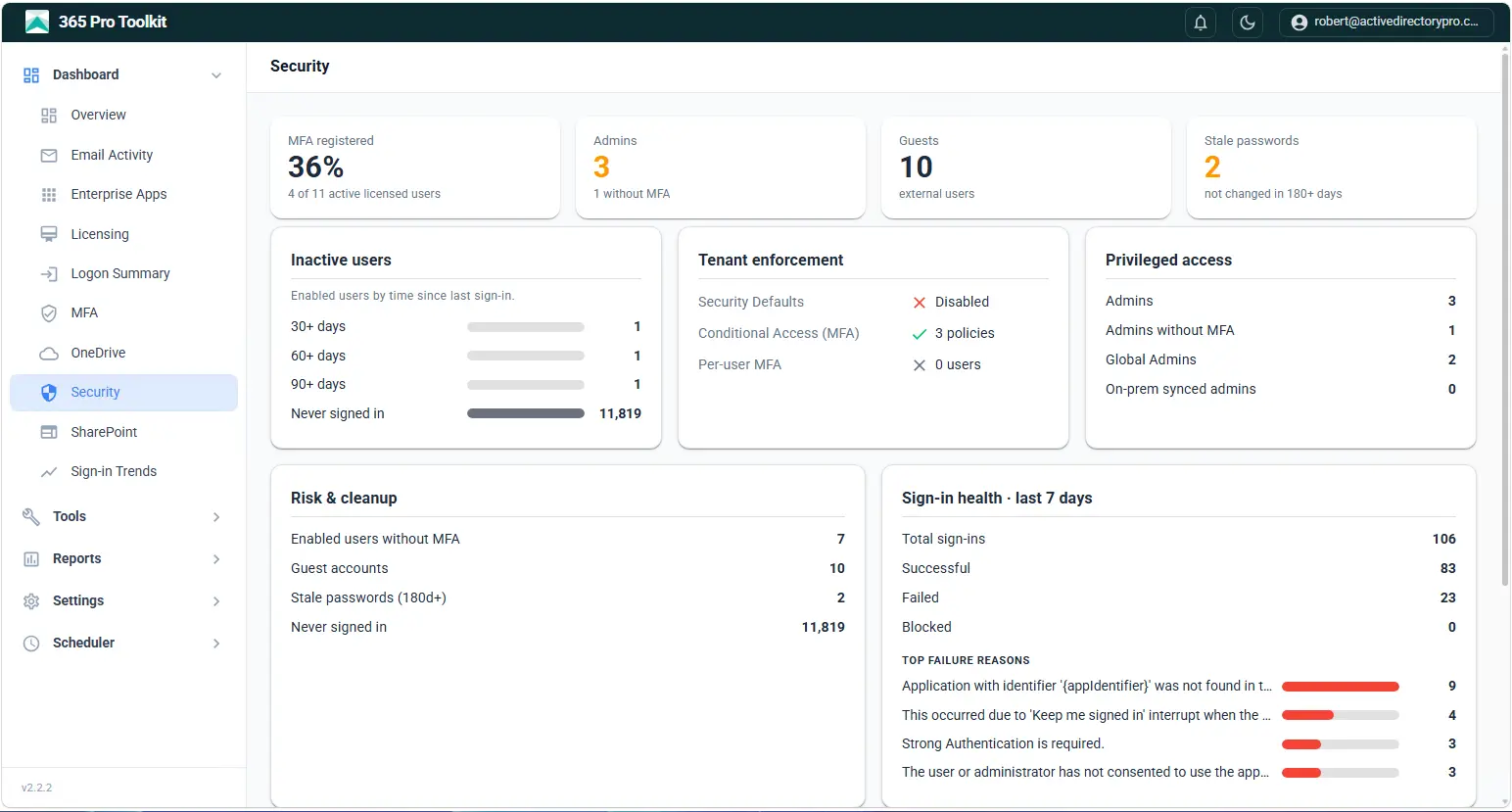The width and height of the screenshot is (1512, 812).
Task: Click the Sign-in Trends chart icon
Action: [x=49, y=471]
